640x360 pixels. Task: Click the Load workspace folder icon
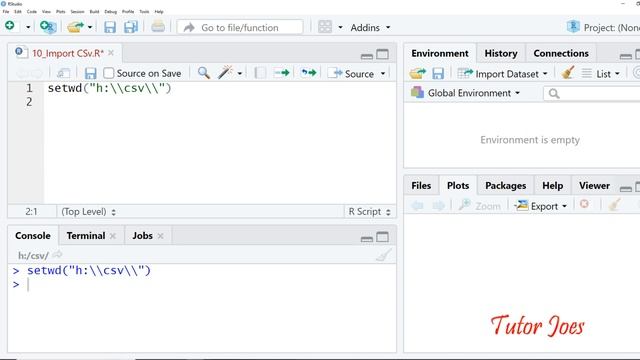418,73
